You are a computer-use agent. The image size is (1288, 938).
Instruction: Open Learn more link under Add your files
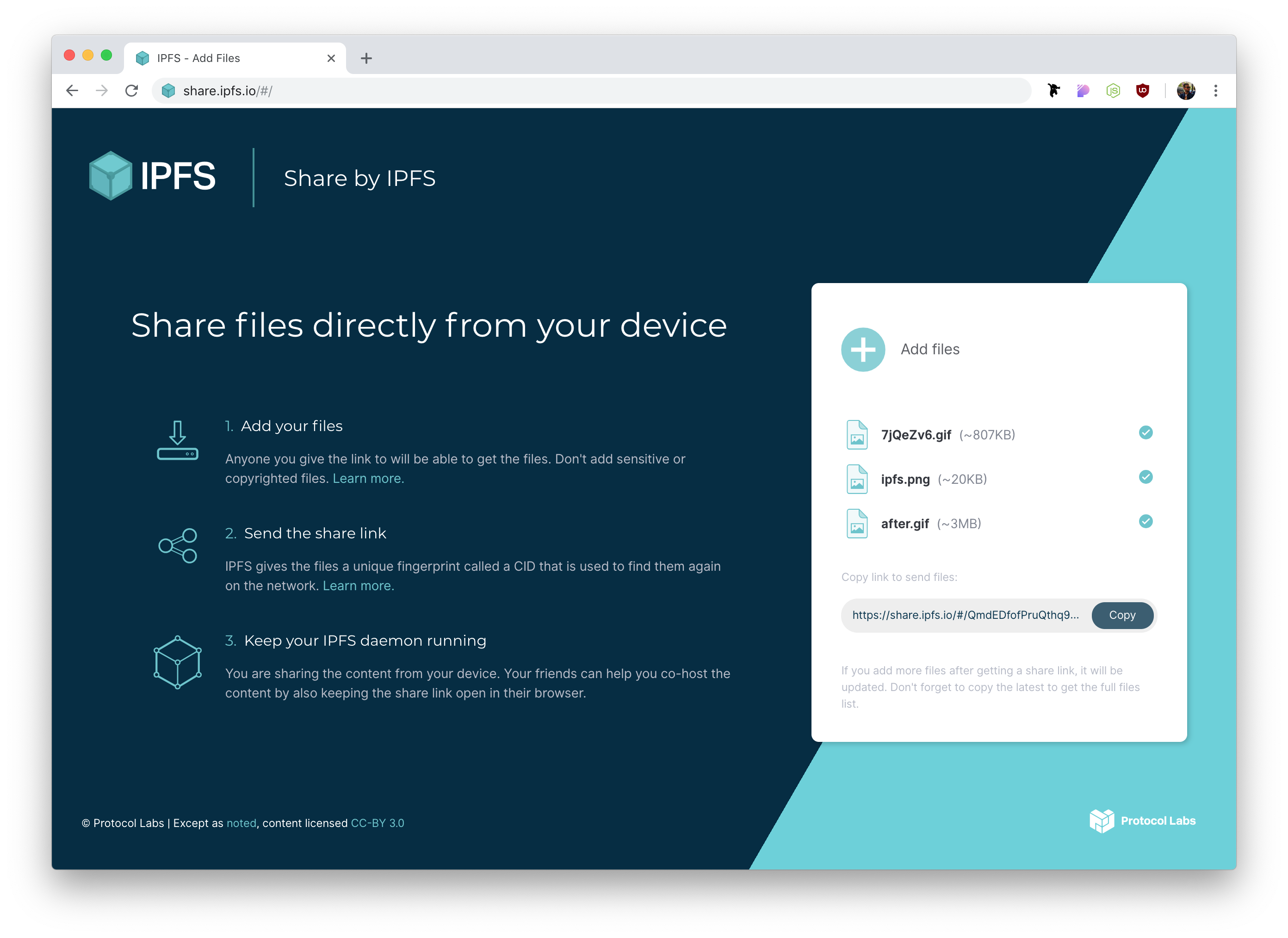click(368, 479)
